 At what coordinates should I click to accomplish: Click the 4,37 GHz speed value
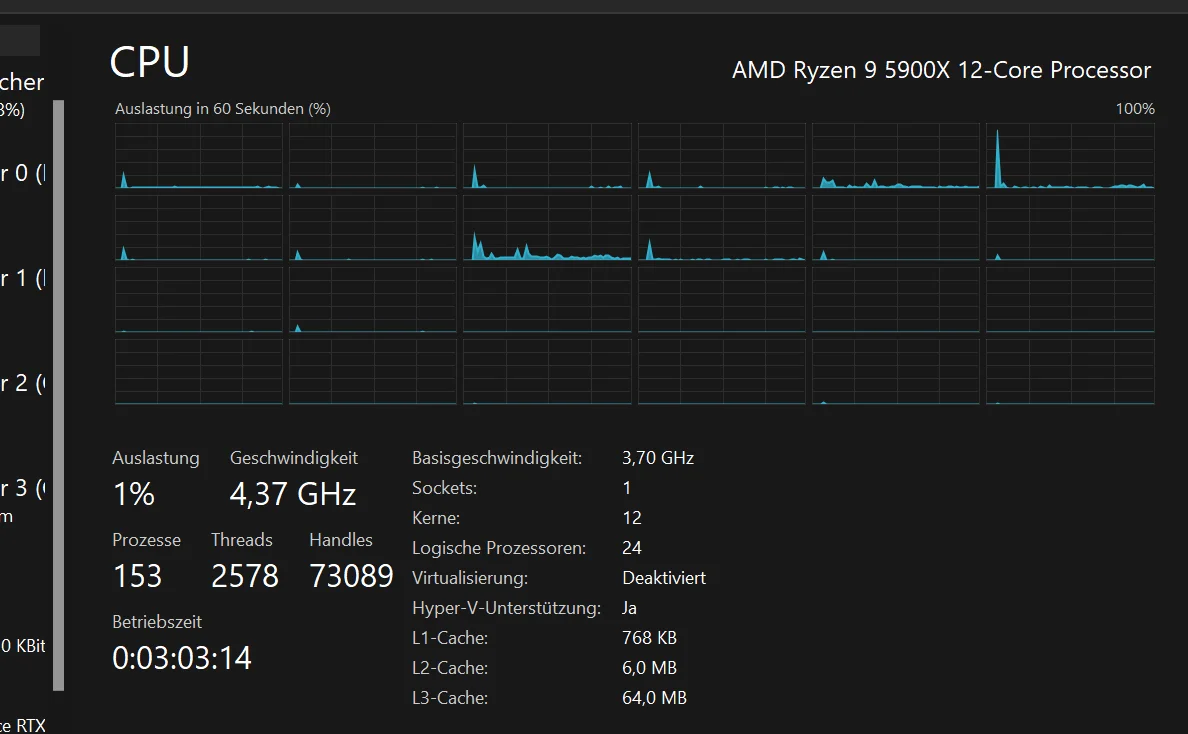(292, 494)
